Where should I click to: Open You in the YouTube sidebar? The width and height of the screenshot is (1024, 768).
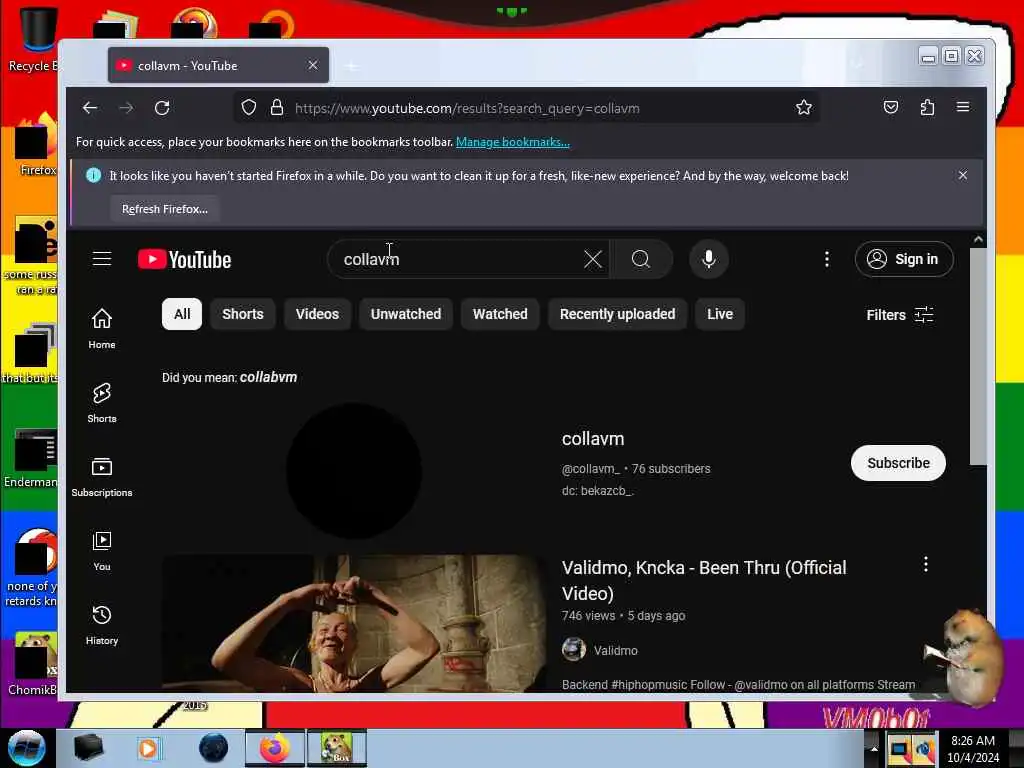102,551
